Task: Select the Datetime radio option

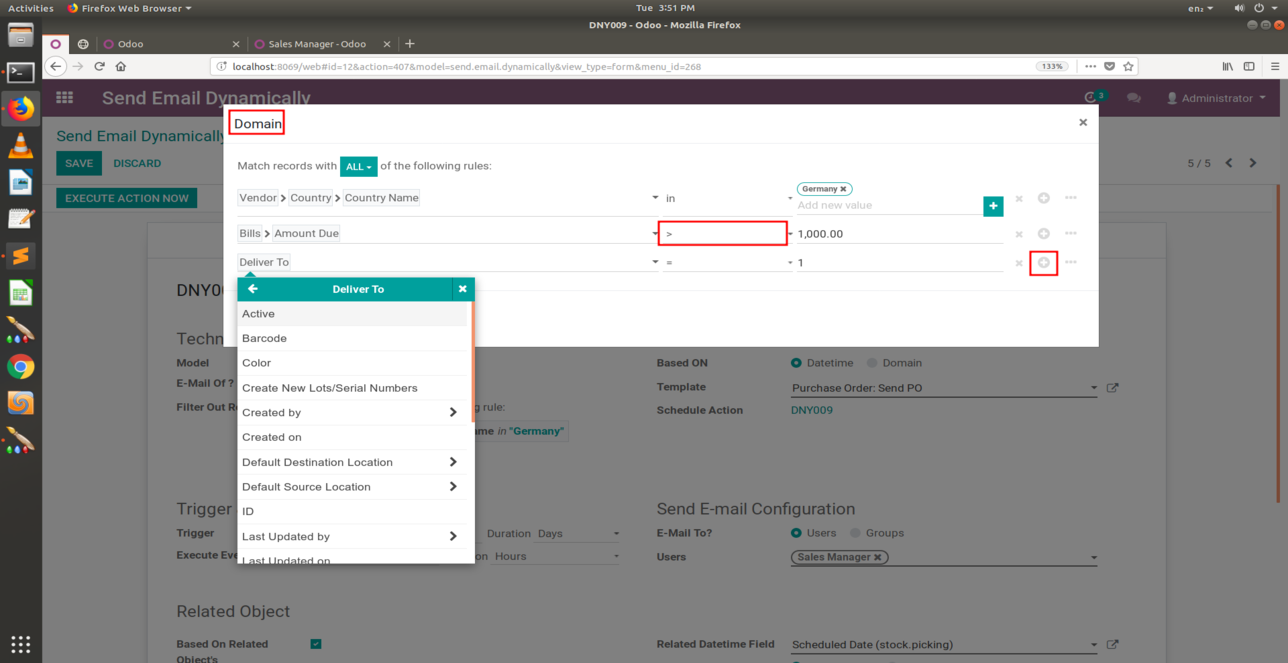Action: [x=796, y=363]
